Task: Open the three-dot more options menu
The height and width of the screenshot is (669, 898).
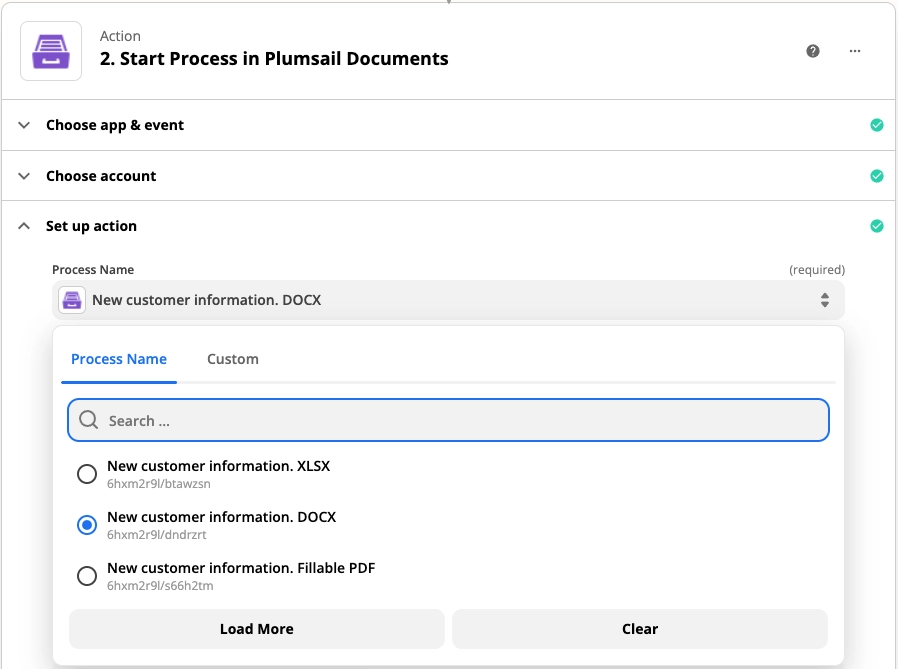Action: [x=855, y=51]
